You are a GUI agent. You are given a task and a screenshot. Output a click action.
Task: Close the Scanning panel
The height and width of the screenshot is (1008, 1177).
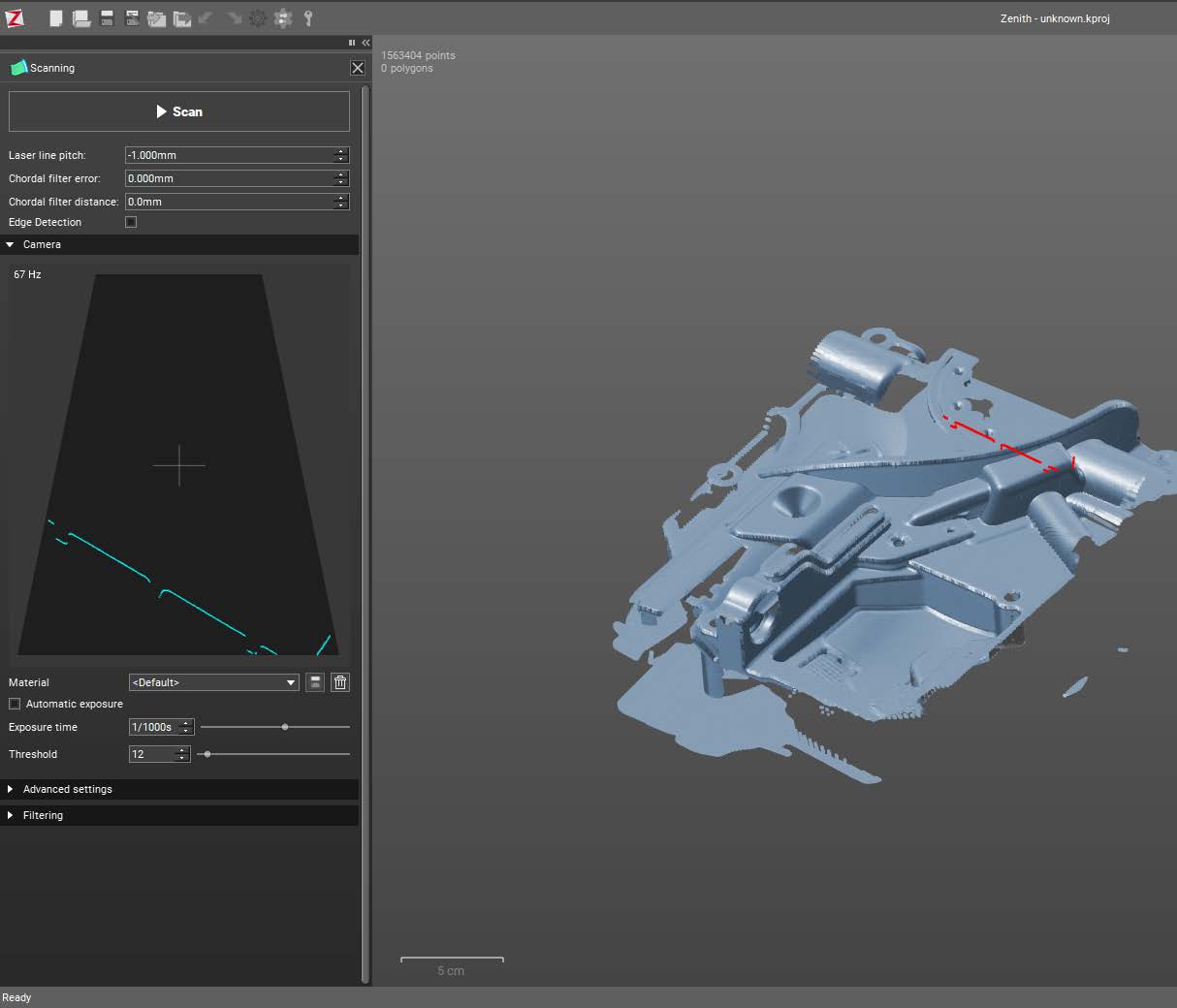coord(358,68)
